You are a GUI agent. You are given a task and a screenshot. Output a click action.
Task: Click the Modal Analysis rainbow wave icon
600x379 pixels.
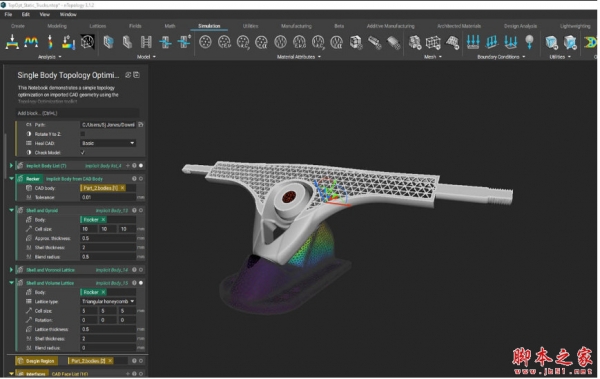tap(31, 41)
